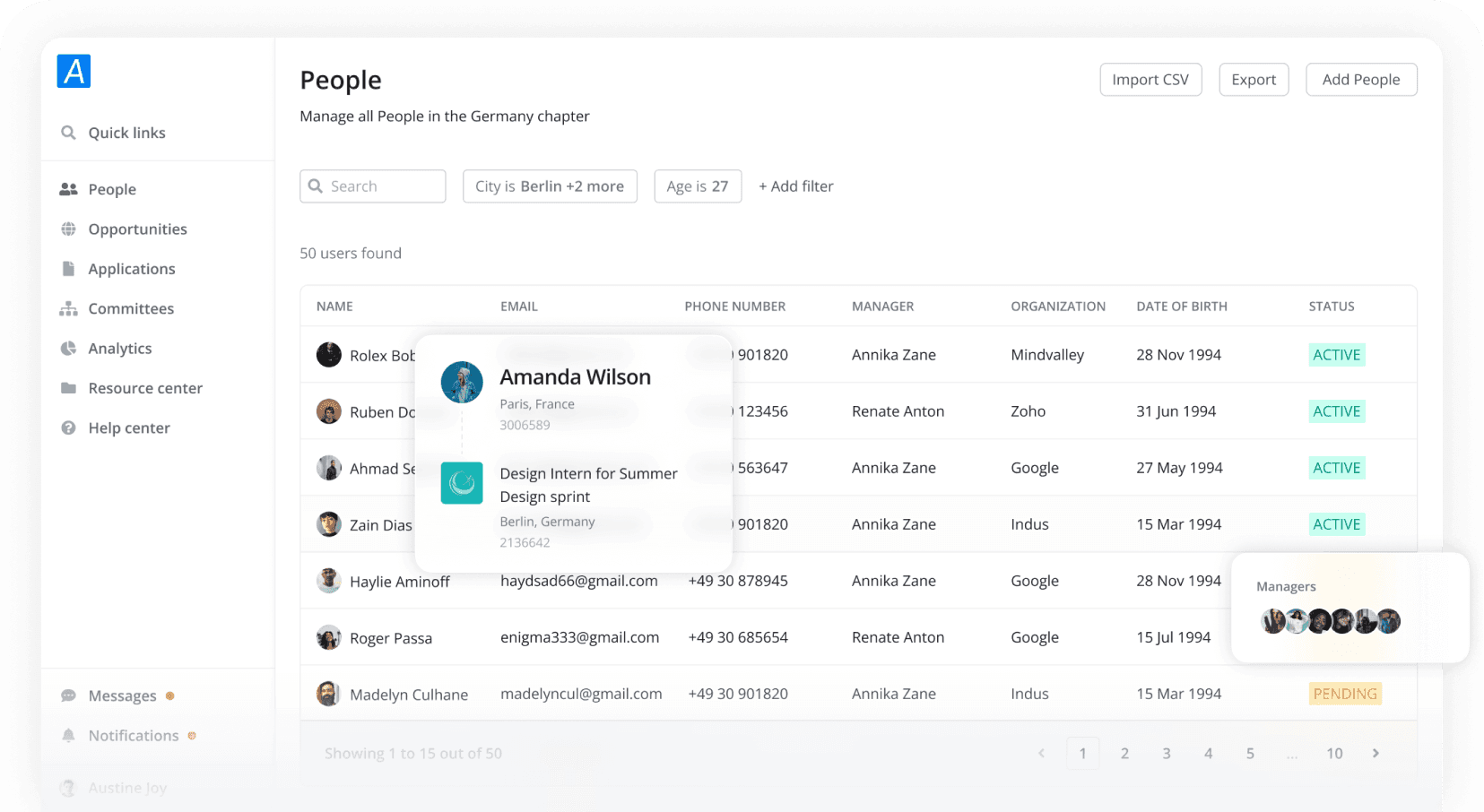
Task: Click the Help center question mark icon
Action: (68, 428)
